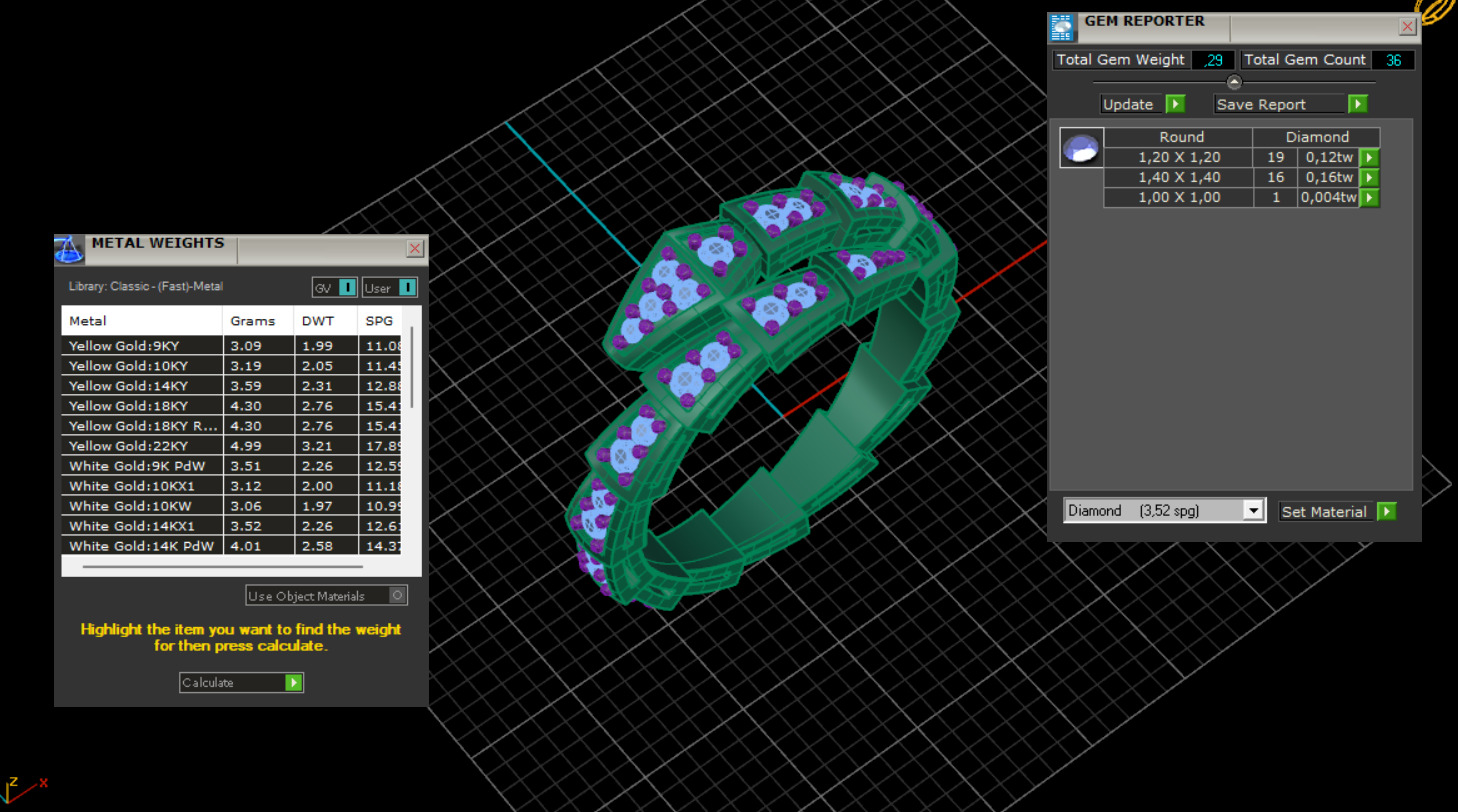Click the 1,20 X 1,20 size cell

click(1179, 158)
